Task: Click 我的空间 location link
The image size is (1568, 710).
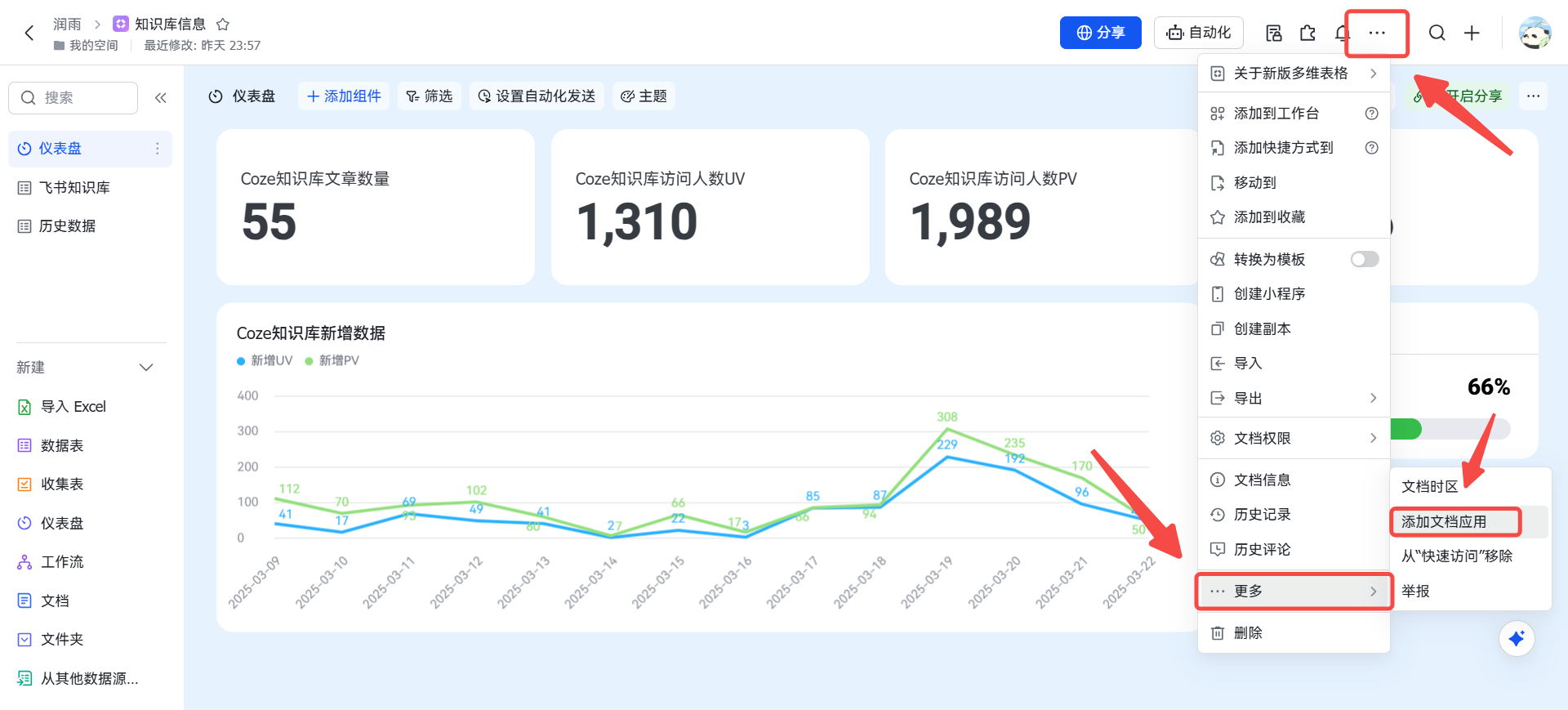Action: pyautogui.click(x=86, y=46)
